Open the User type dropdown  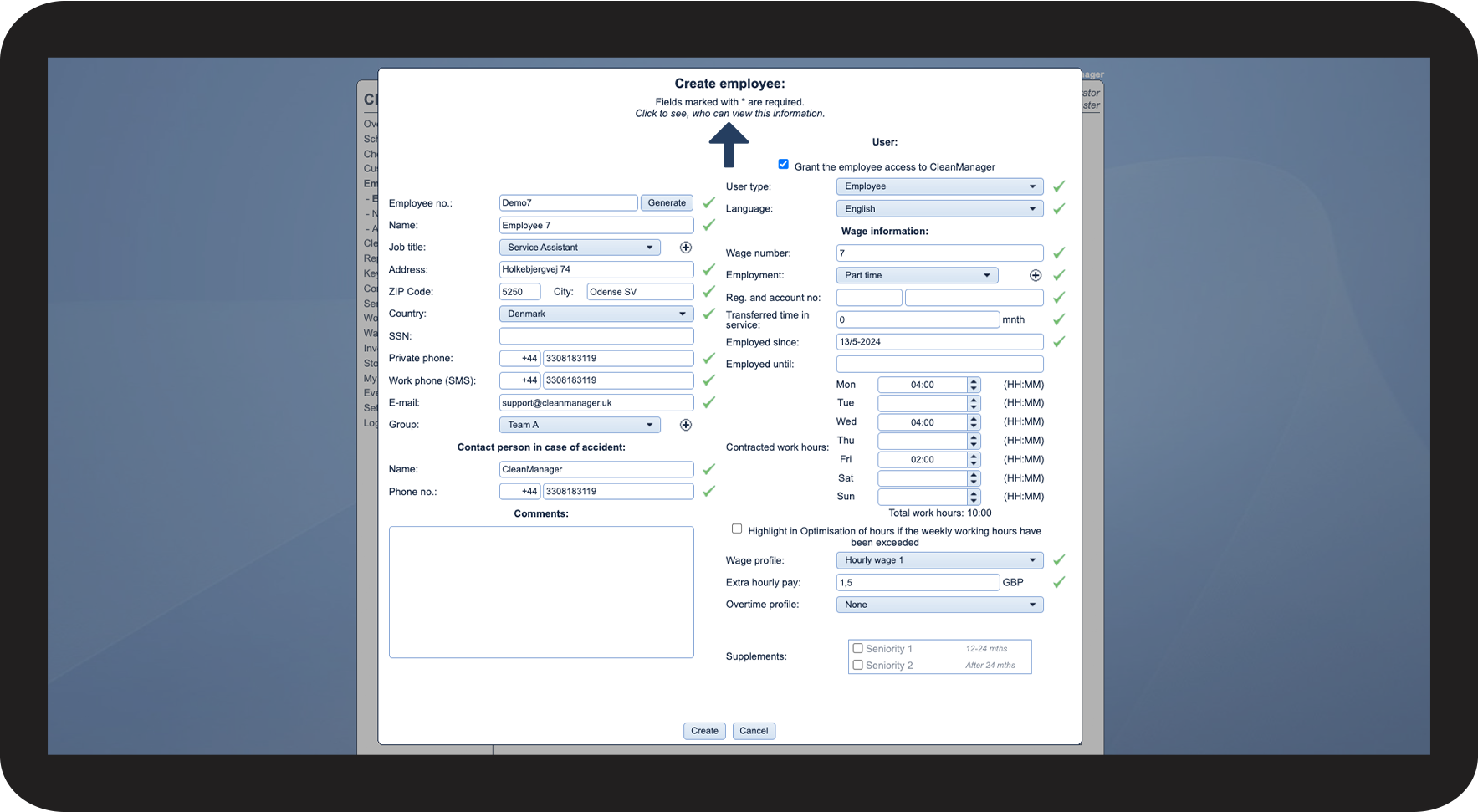click(939, 186)
